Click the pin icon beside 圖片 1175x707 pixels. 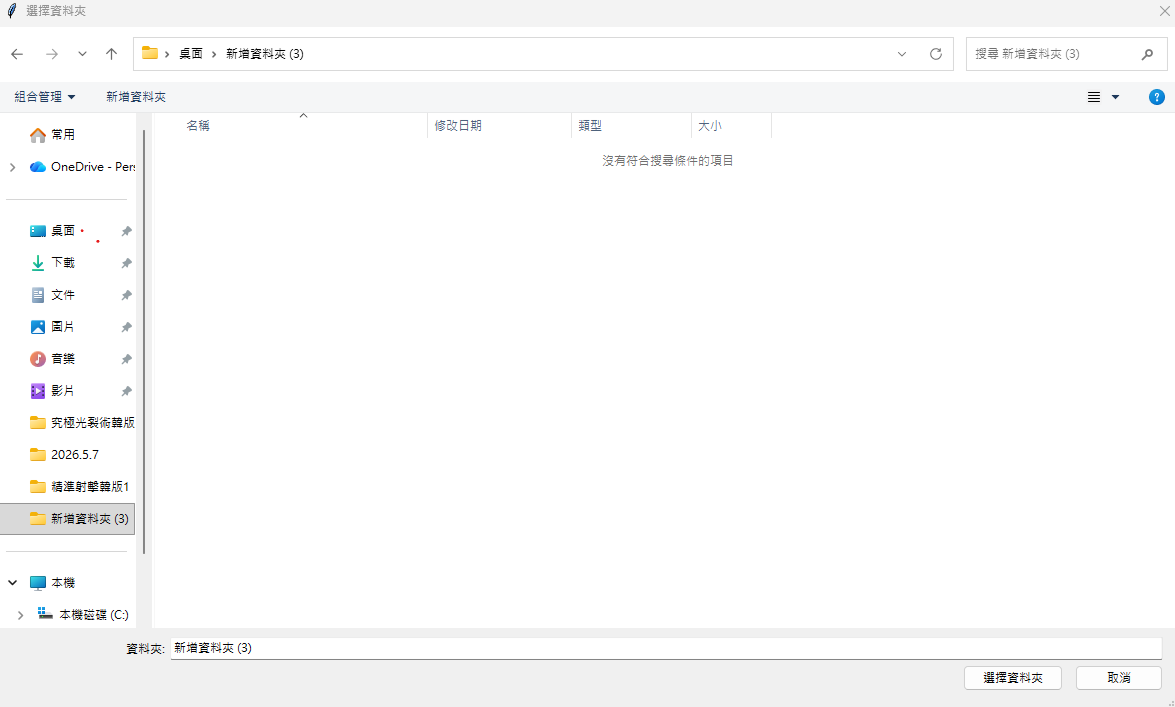coord(127,327)
